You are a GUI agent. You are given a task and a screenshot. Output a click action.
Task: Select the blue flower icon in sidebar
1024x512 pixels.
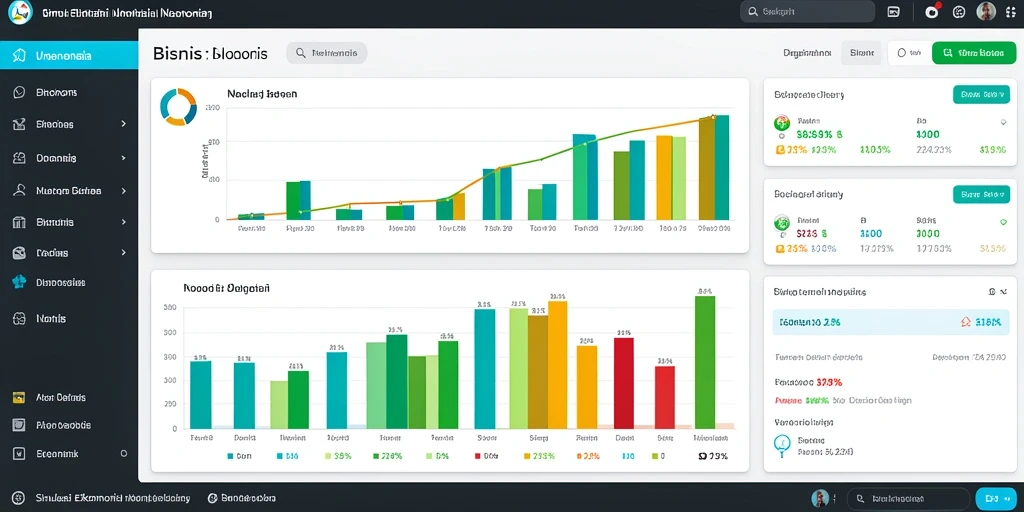pyautogui.click(x=19, y=282)
